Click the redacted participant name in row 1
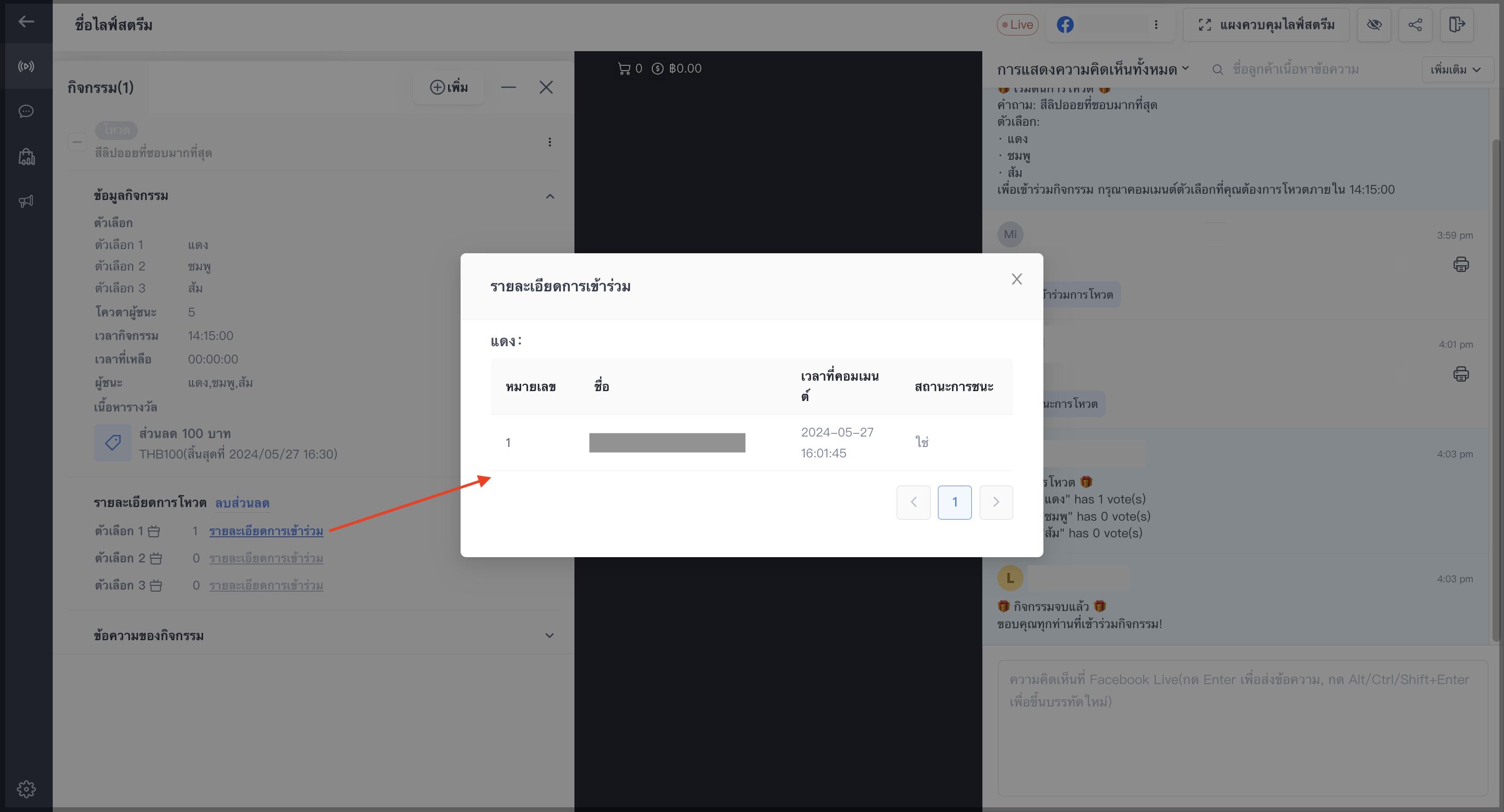The height and width of the screenshot is (812, 1504). tap(667, 442)
